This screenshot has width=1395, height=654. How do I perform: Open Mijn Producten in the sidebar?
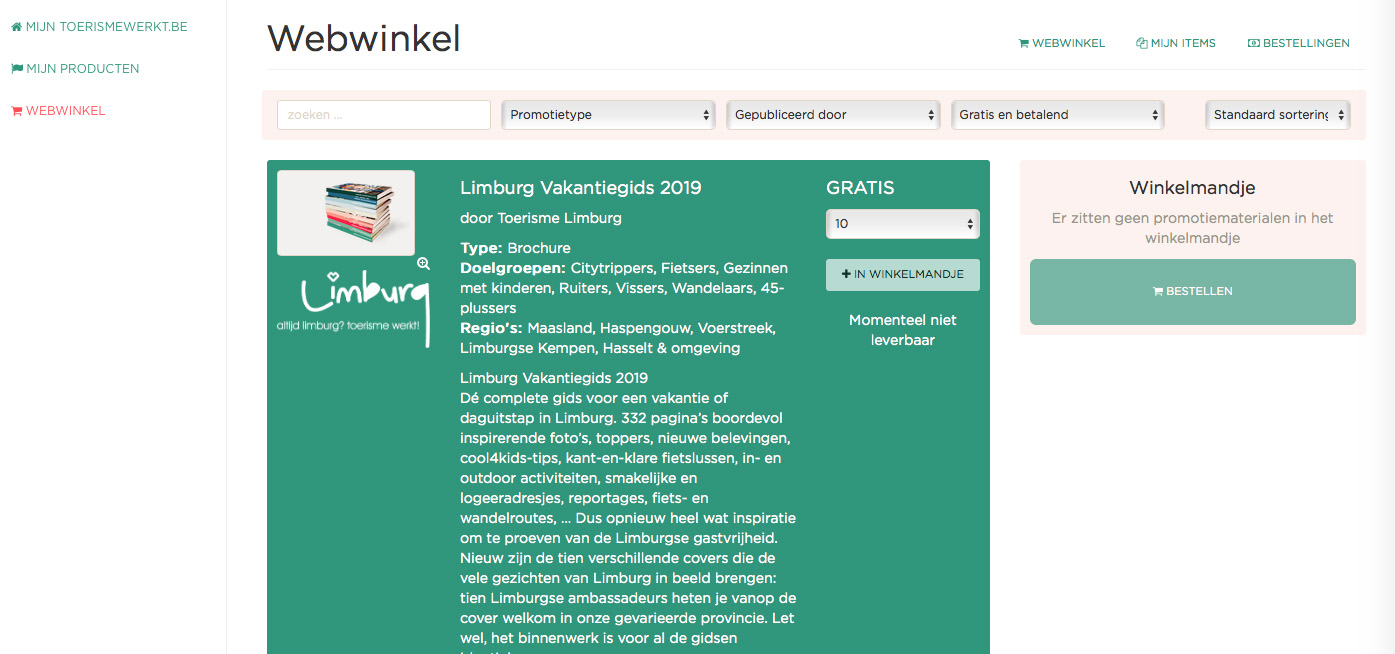click(75, 69)
